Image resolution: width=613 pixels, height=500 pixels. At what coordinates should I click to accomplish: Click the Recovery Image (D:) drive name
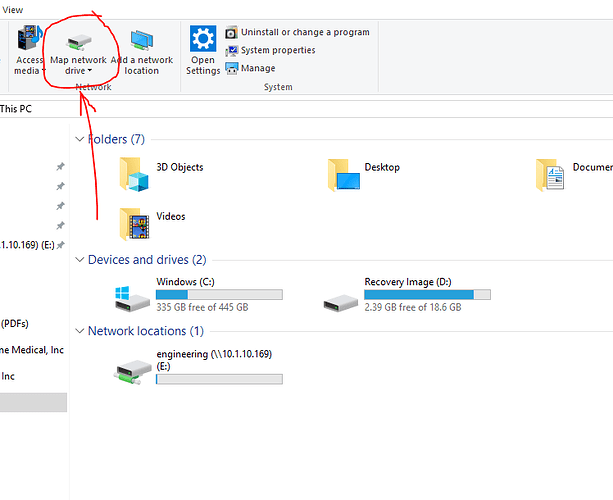click(408, 282)
